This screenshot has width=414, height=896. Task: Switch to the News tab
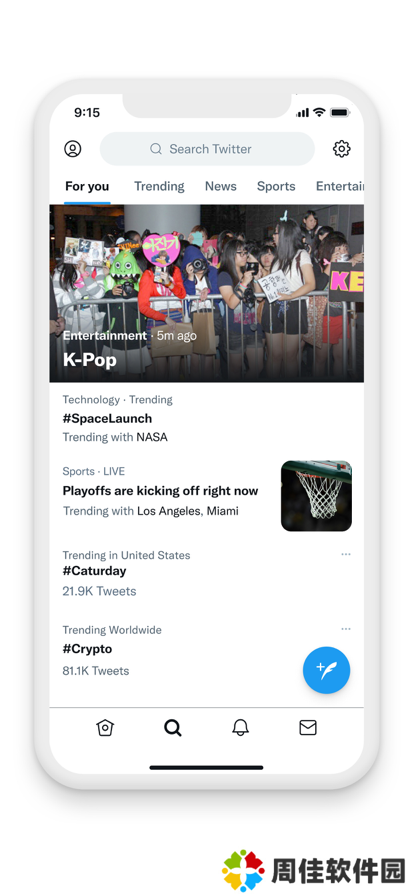(x=221, y=186)
